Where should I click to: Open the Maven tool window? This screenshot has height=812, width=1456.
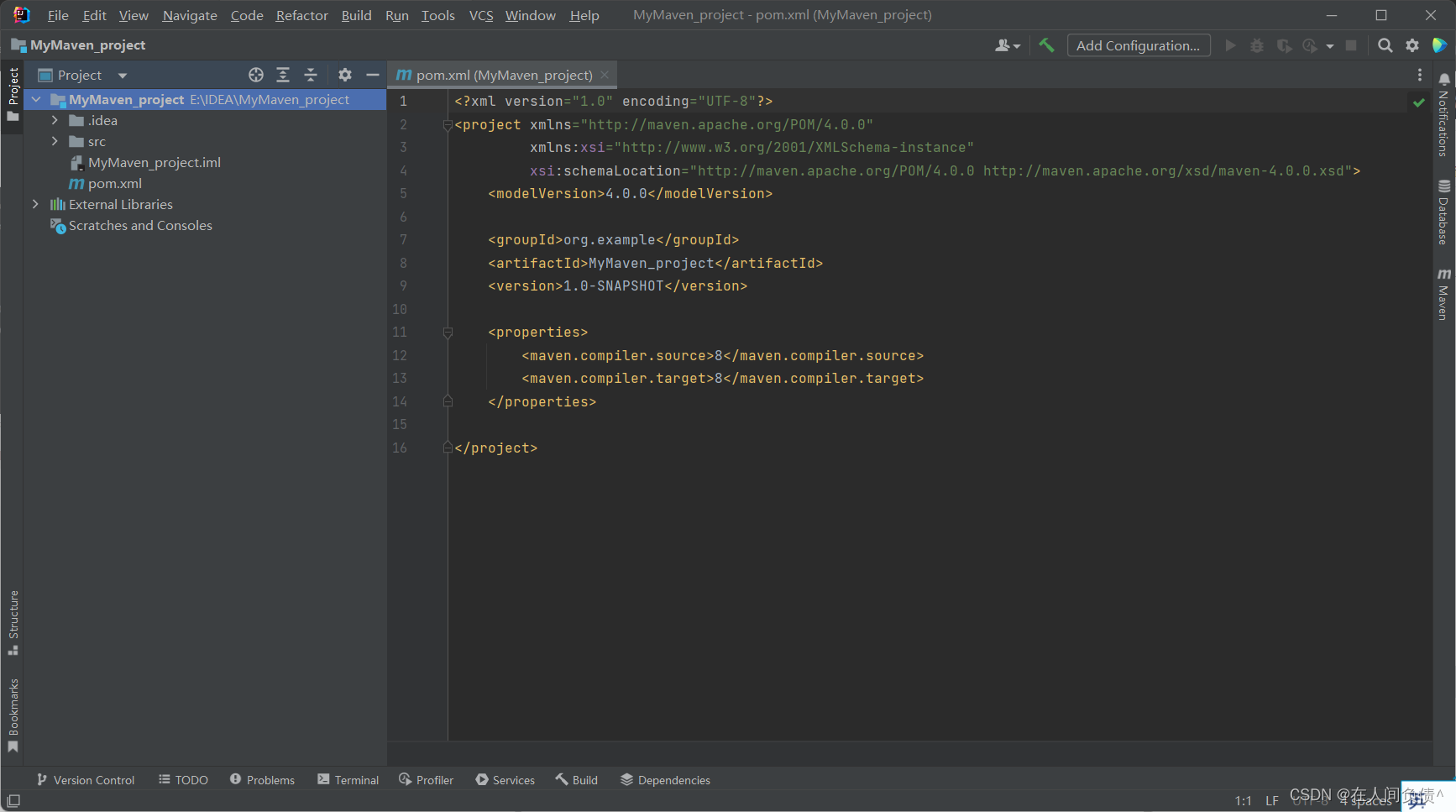1443,294
